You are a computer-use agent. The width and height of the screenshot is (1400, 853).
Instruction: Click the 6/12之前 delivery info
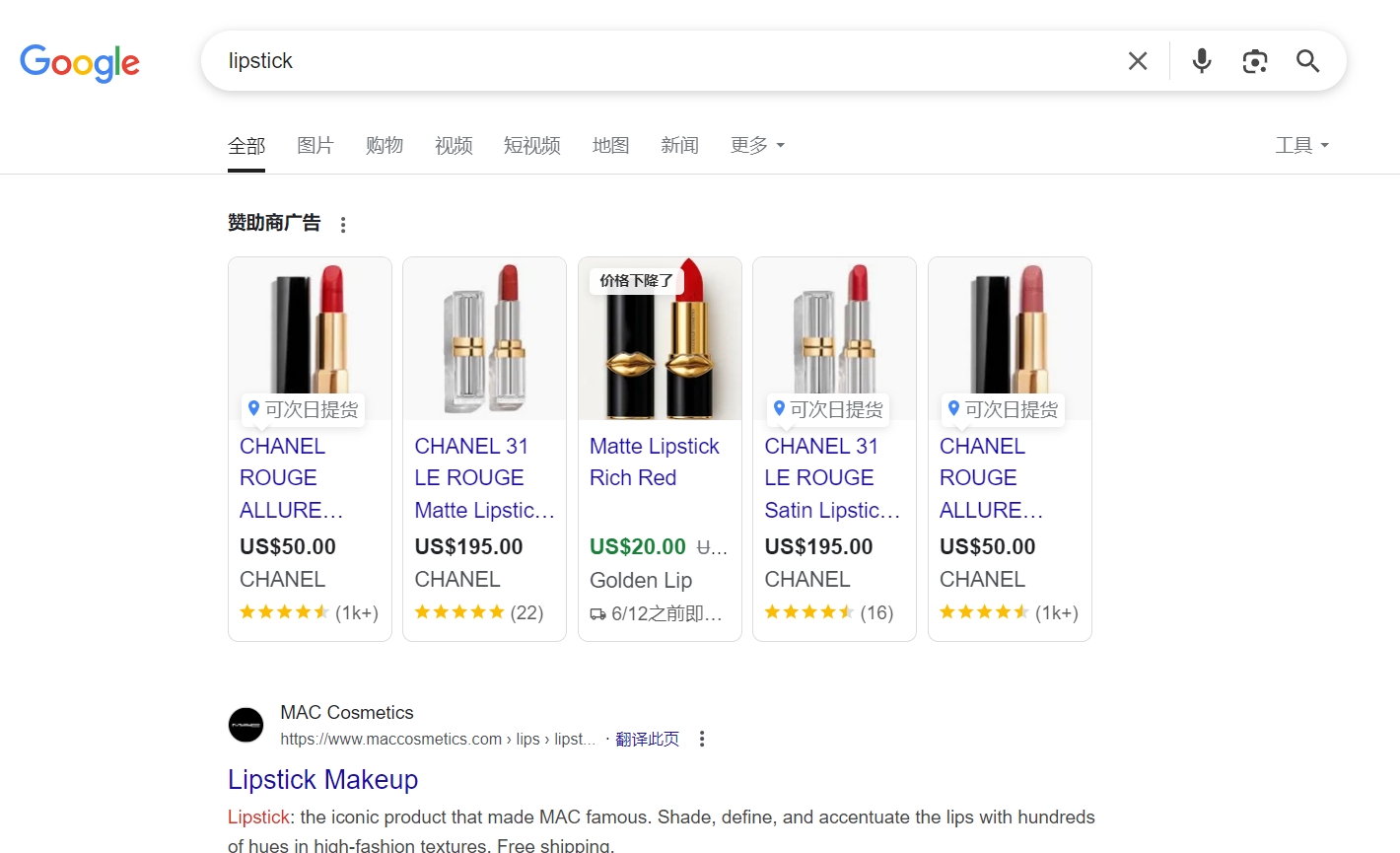pyautogui.click(x=657, y=614)
